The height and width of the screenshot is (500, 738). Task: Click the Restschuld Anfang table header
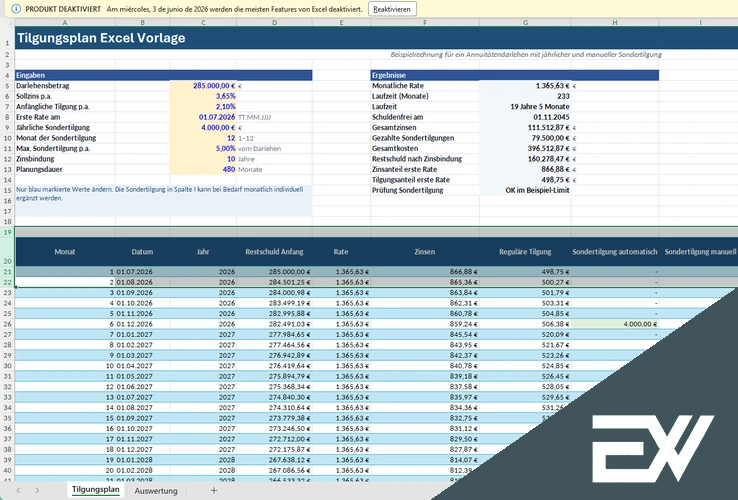tap(274, 252)
